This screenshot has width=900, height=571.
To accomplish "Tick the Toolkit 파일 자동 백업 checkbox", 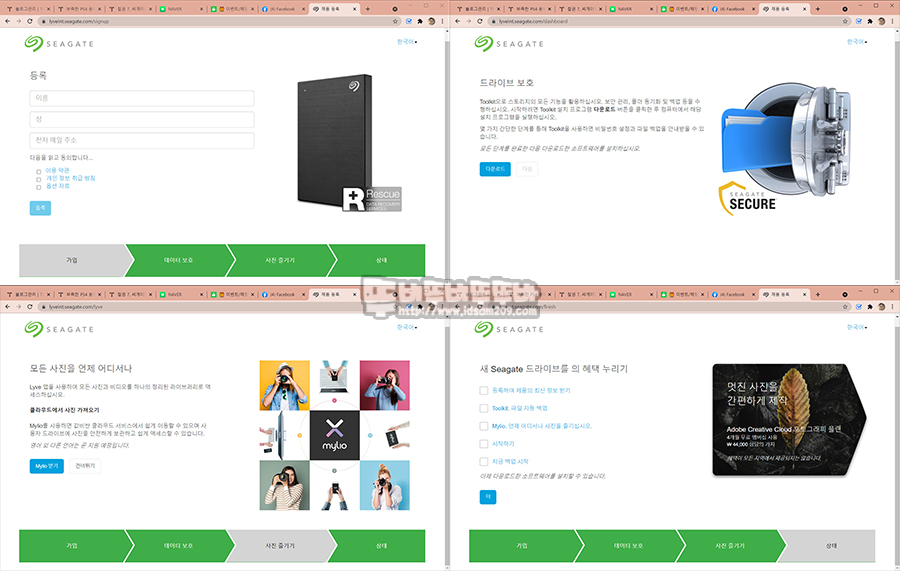I will [484, 409].
